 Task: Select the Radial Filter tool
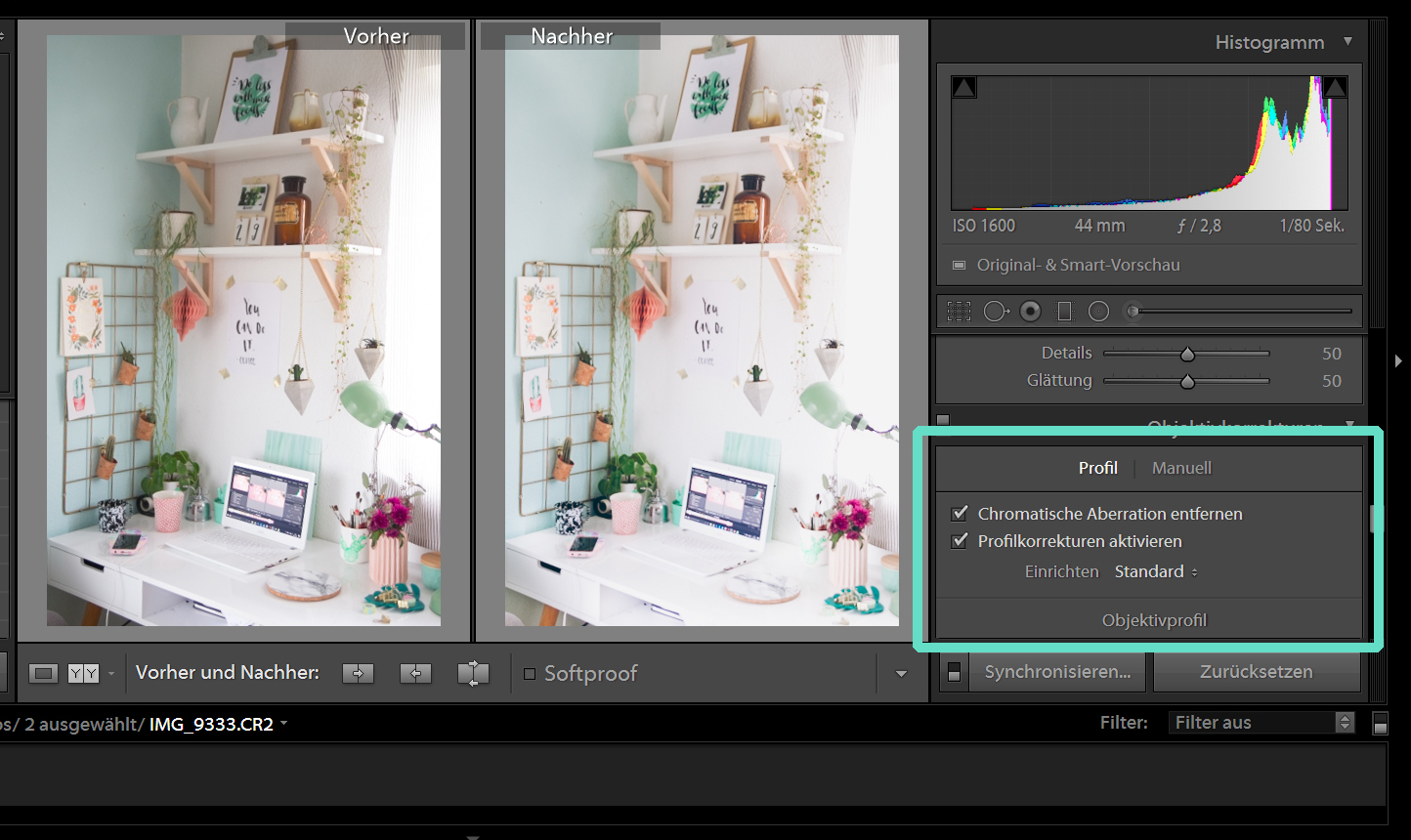[x=1099, y=312]
